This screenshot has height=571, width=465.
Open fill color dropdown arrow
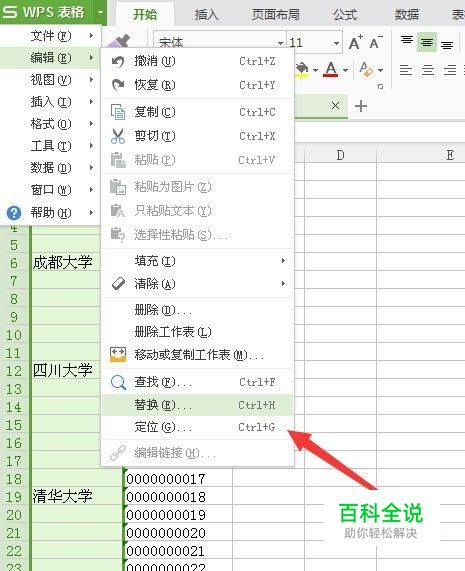coord(315,70)
